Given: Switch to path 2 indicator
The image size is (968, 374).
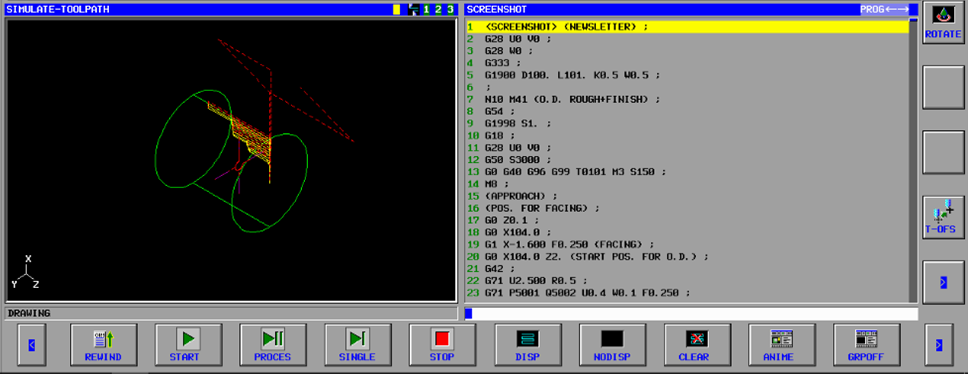Looking at the screenshot, I should coord(438,9).
